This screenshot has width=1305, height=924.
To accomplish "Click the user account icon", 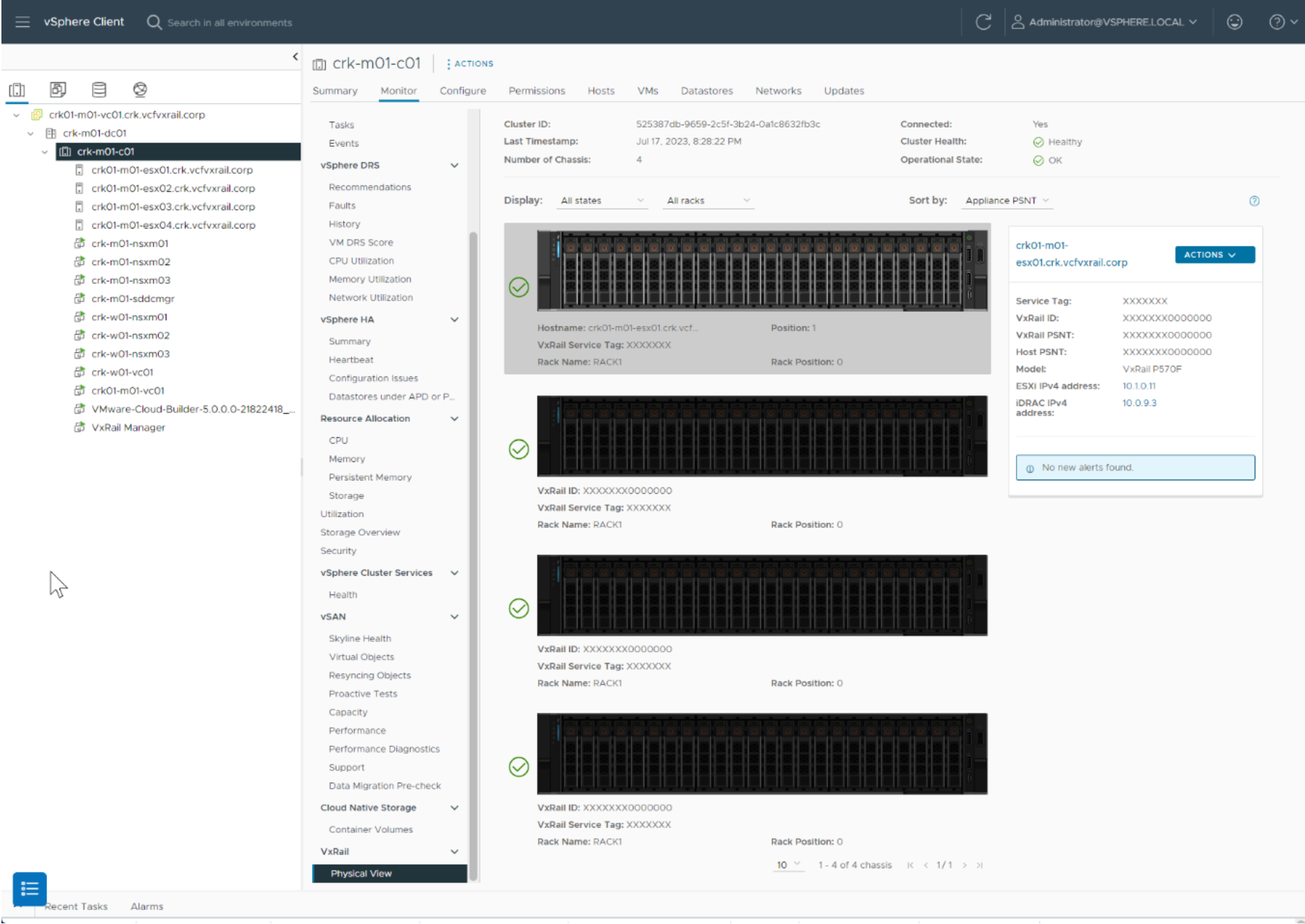I will [1017, 22].
